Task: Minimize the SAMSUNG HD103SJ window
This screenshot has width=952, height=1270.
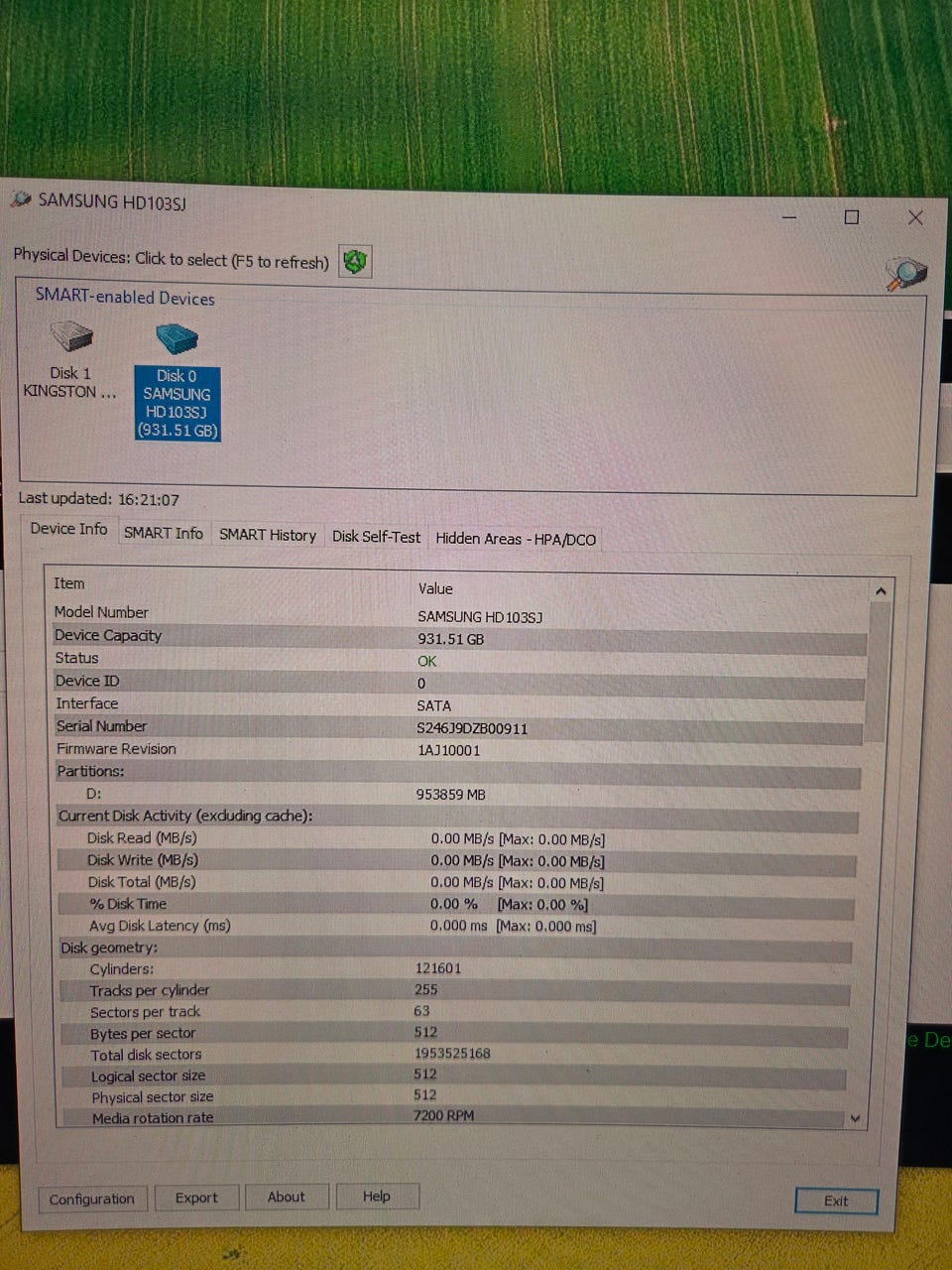Action: pos(789,216)
